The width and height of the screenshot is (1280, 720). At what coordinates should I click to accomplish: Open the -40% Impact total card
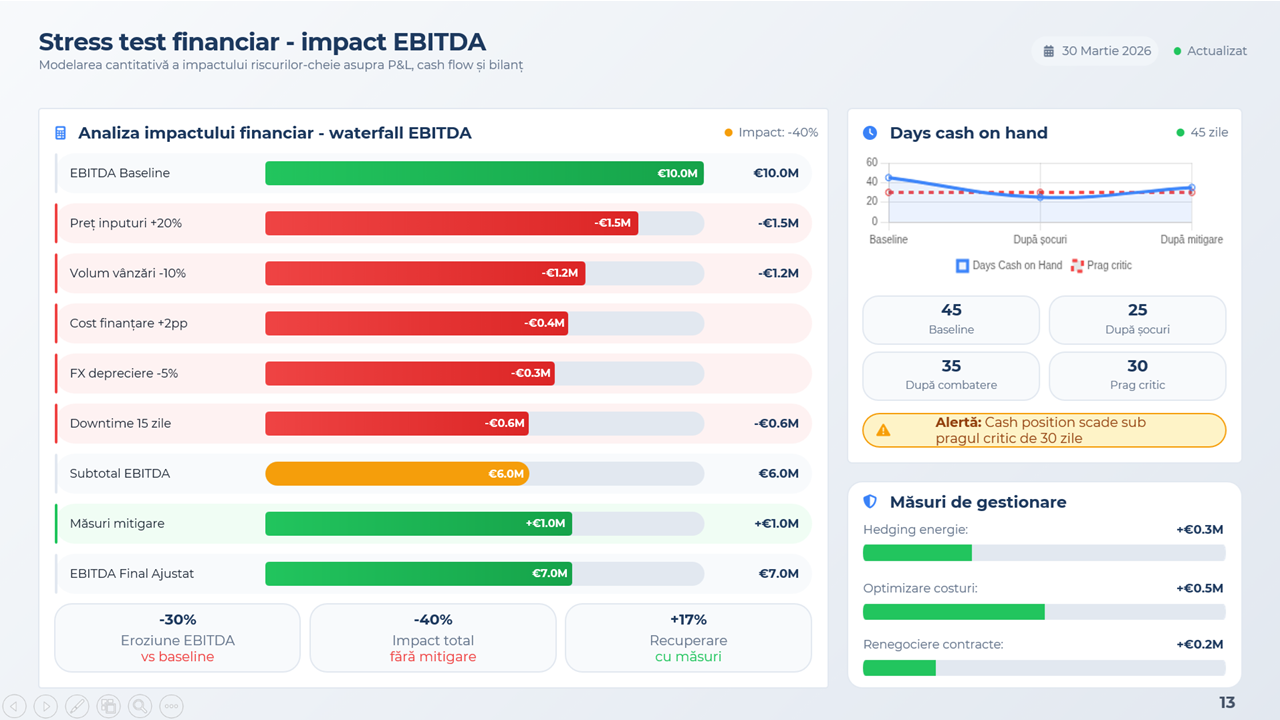433,638
